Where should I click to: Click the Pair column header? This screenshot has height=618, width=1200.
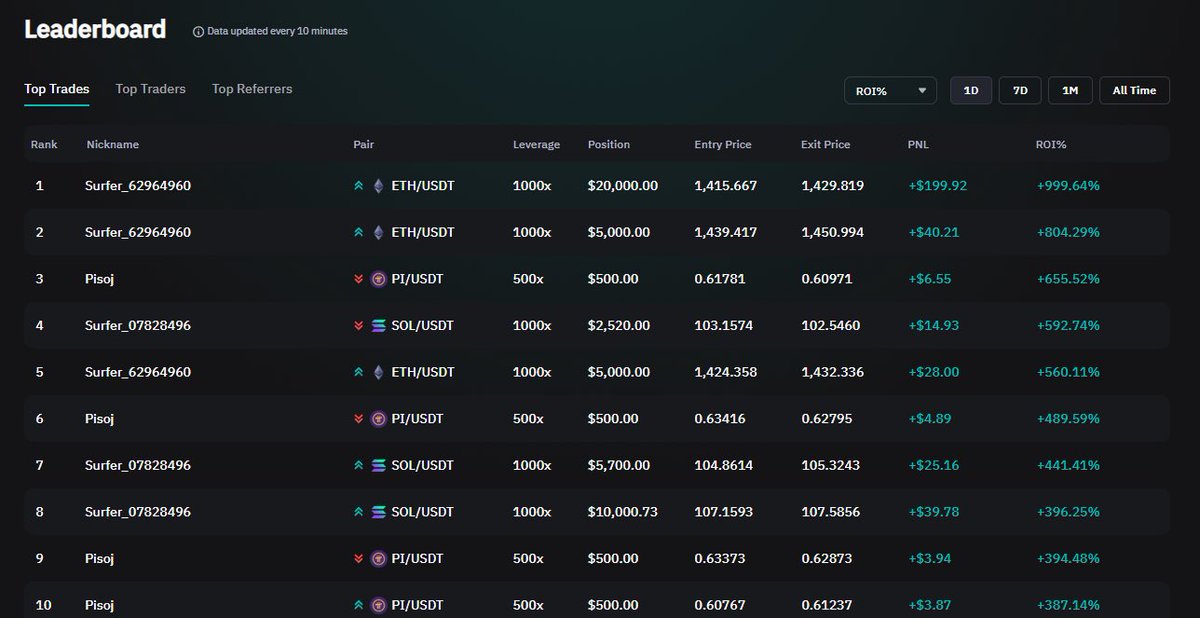(x=364, y=145)
